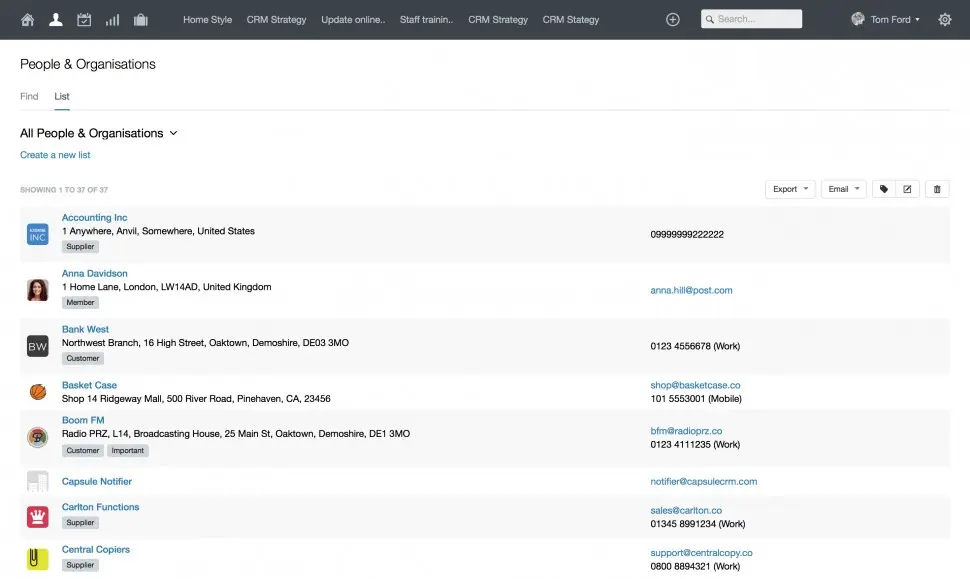
Task: Click the Anna Davidson profile photo
Action: [37, 290]
